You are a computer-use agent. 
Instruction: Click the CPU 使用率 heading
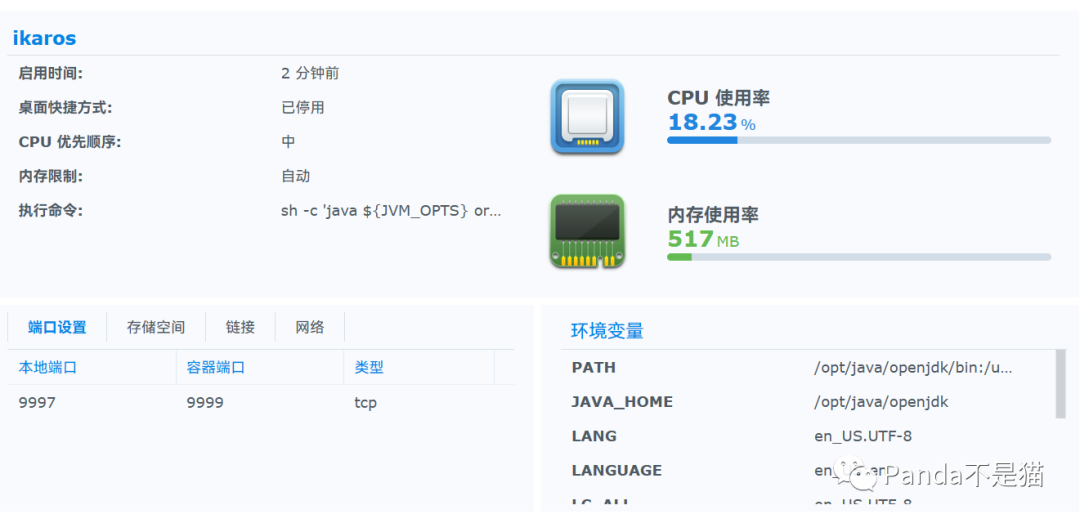(x=718, y=98)
